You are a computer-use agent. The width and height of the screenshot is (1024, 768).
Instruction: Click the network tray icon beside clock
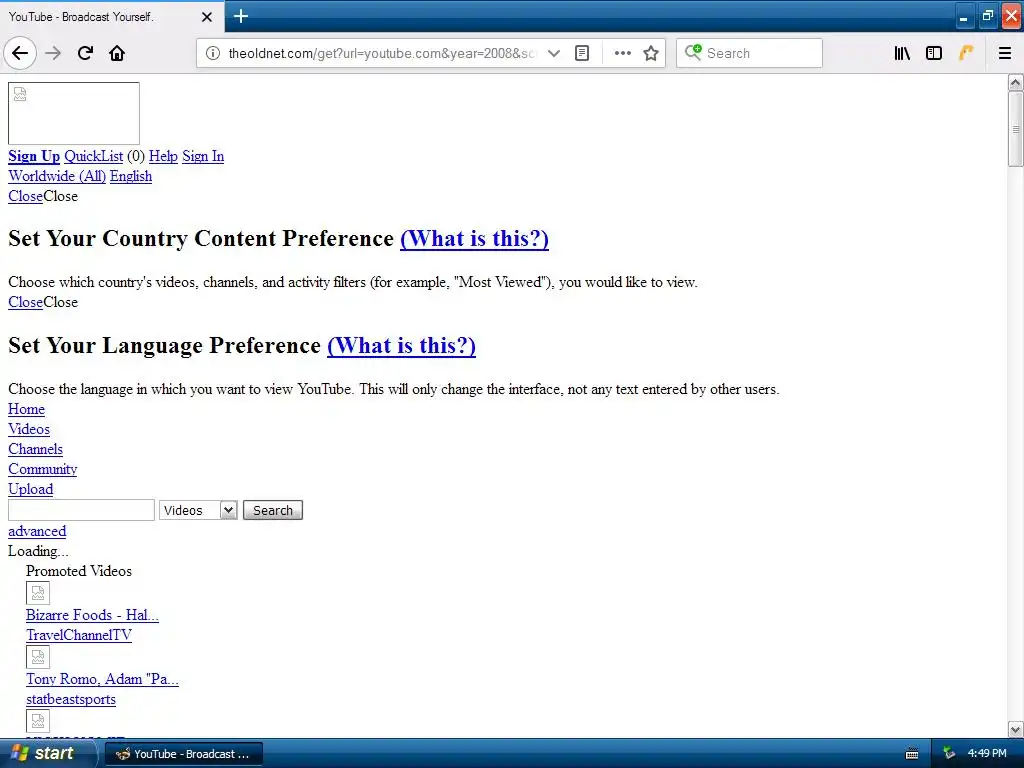(x=949, y=754)
